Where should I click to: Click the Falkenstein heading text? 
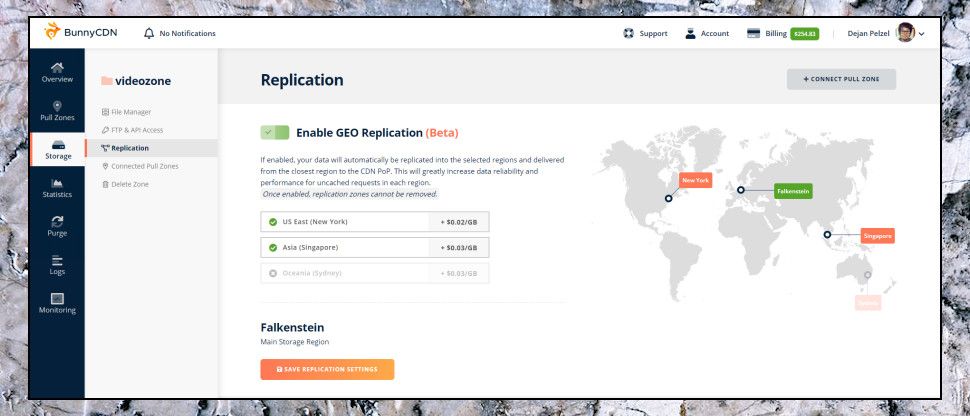(x=292, y=327)
